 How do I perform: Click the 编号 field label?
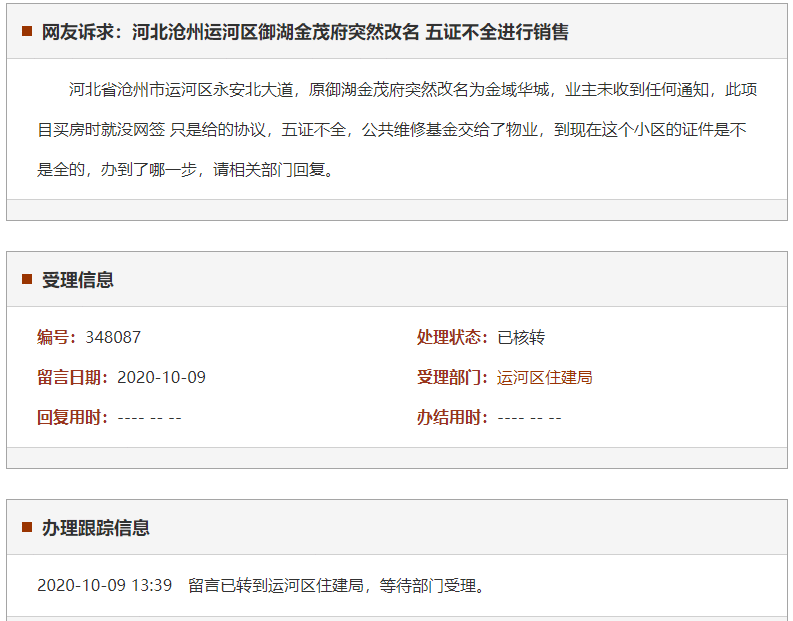point(57,338)
